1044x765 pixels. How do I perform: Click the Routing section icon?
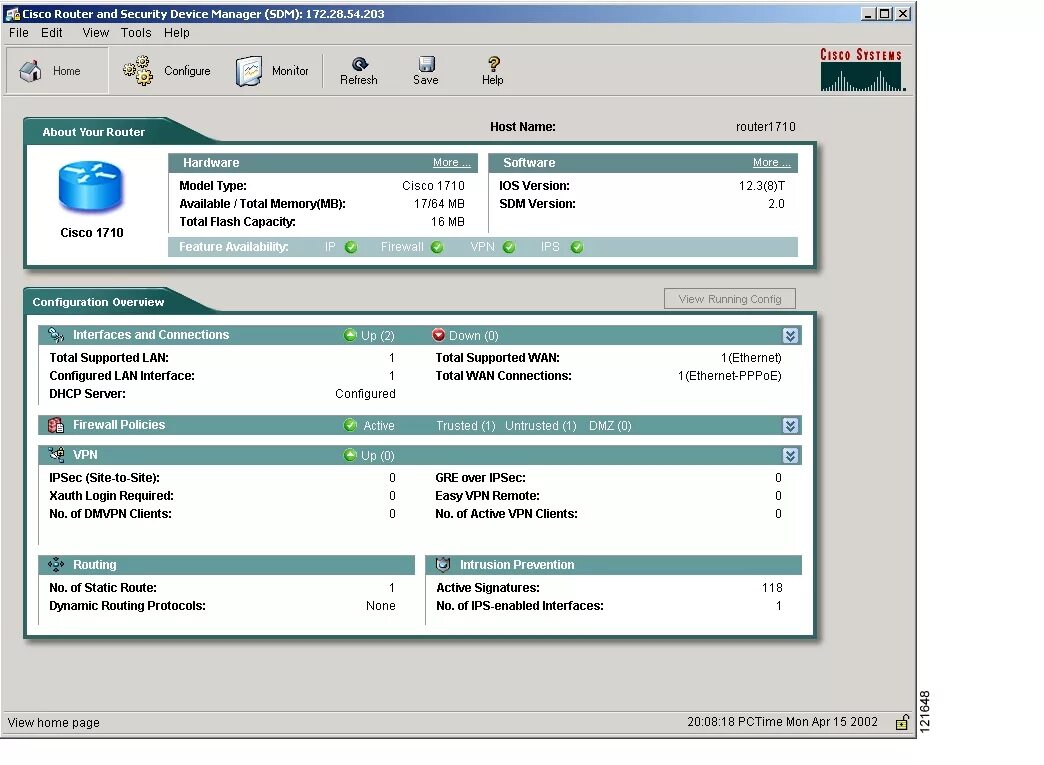56,565
